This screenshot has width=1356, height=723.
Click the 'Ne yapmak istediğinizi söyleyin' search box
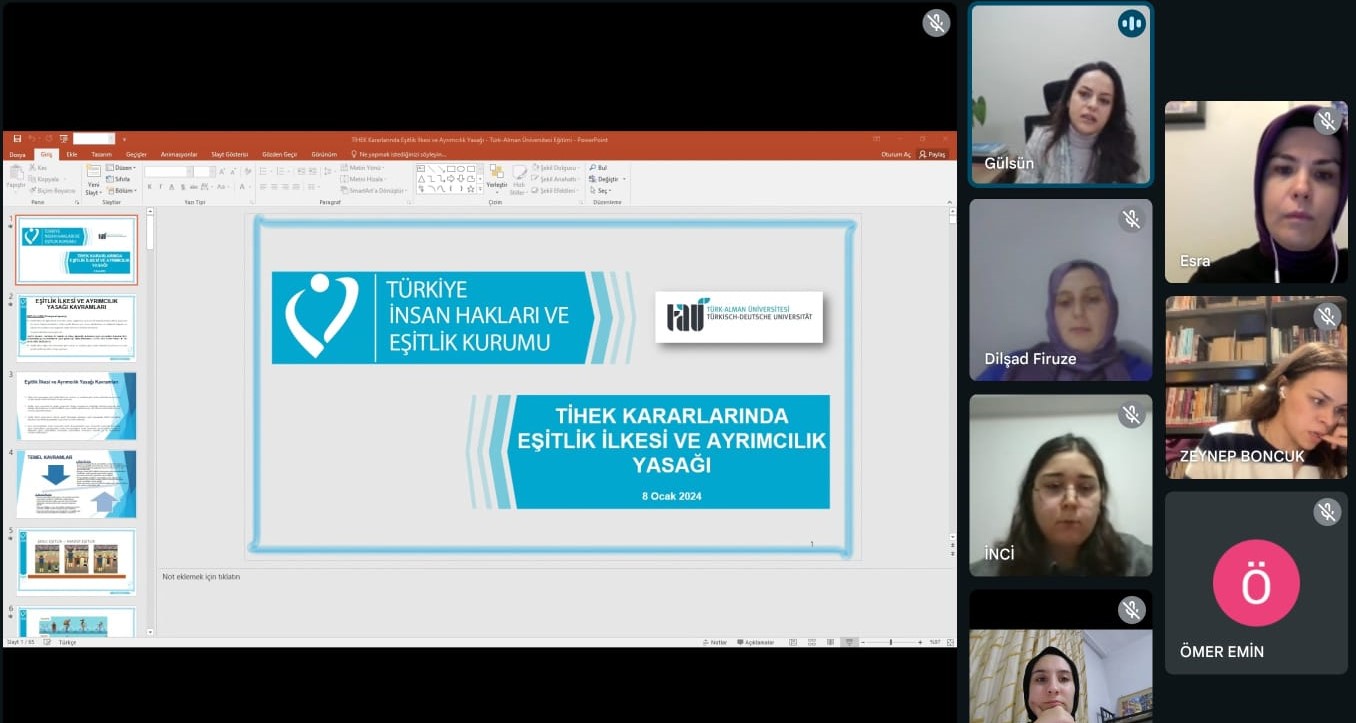pyautogui.click(x=400, y=155)
